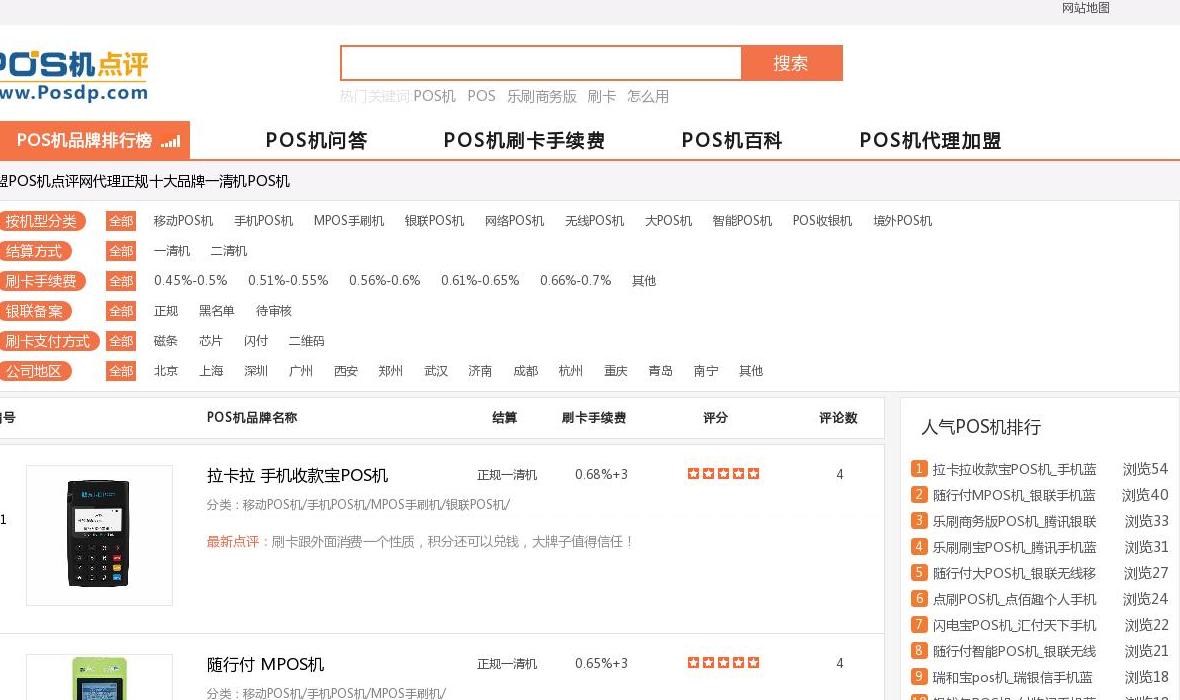Viewport: 1180px width, 700px height.
Task: Select 全部 in the 结算方式 row
Action: pos(121,251)
